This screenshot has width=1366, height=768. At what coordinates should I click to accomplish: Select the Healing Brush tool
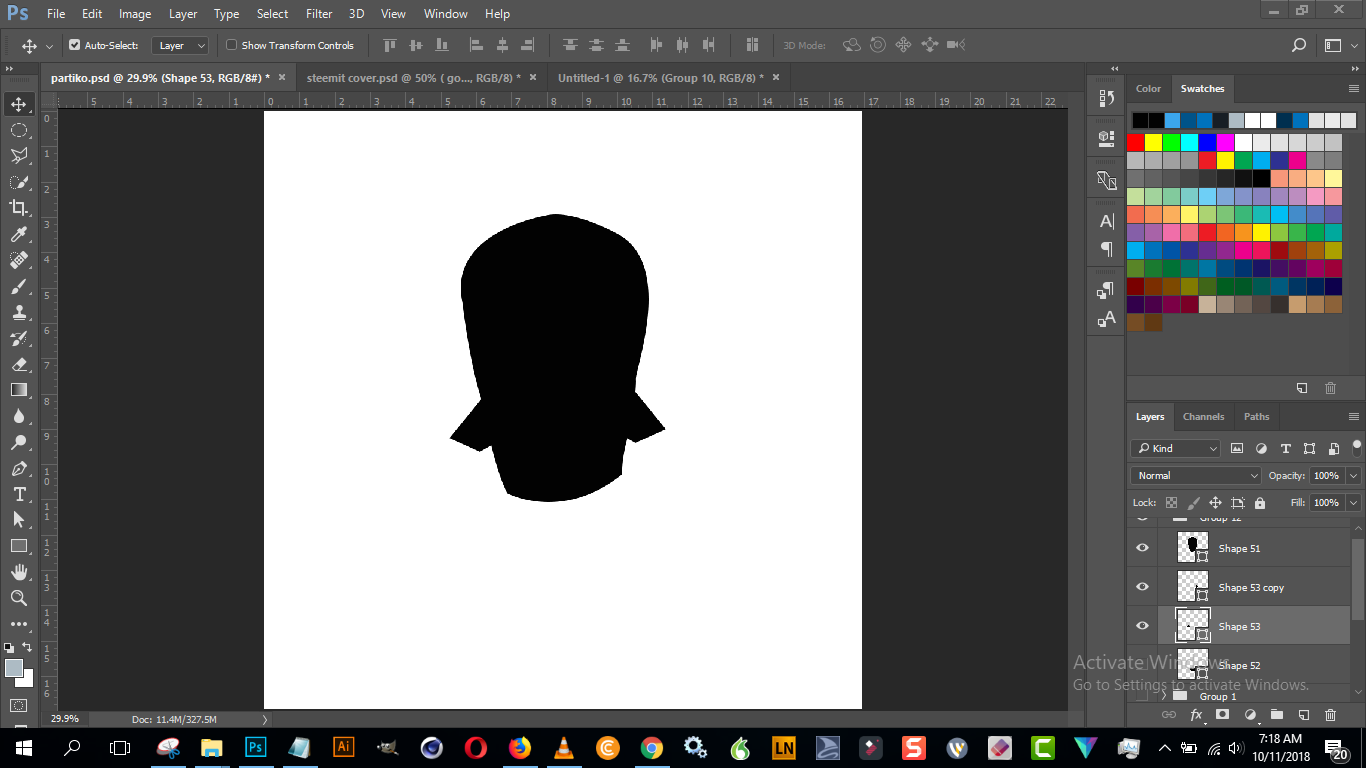click(19, 260)
